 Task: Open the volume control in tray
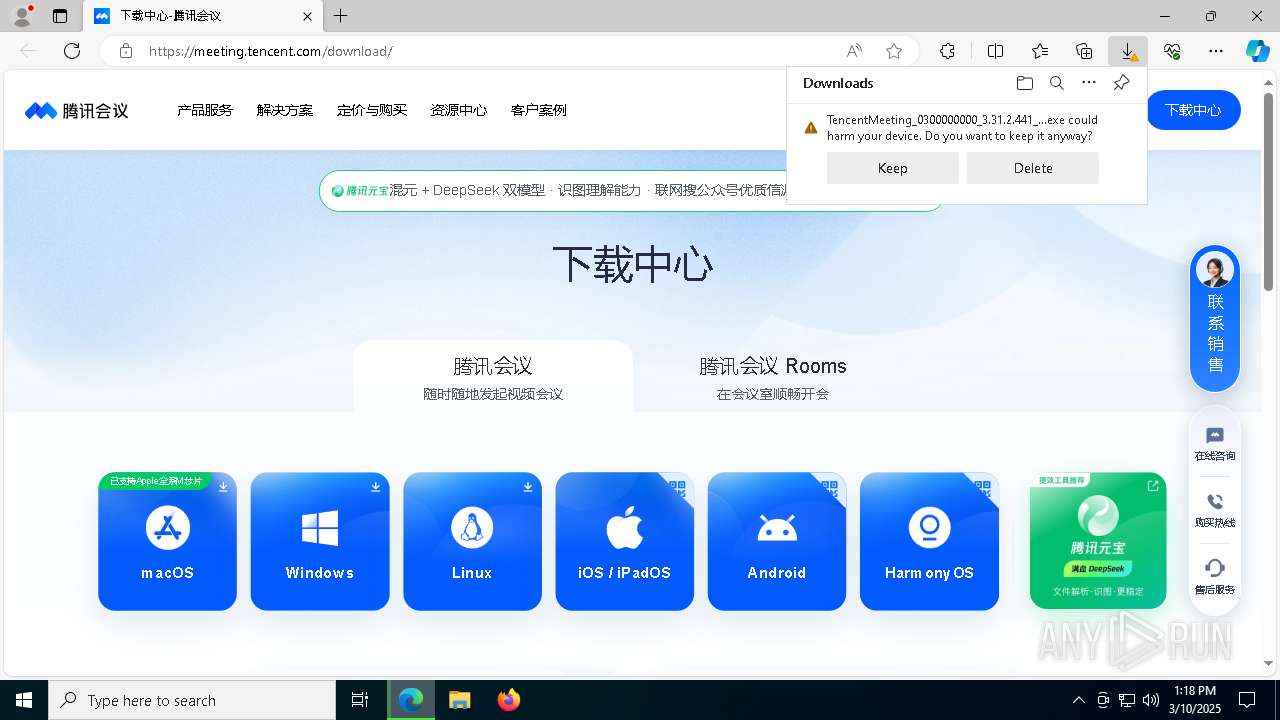(1150, 700)
